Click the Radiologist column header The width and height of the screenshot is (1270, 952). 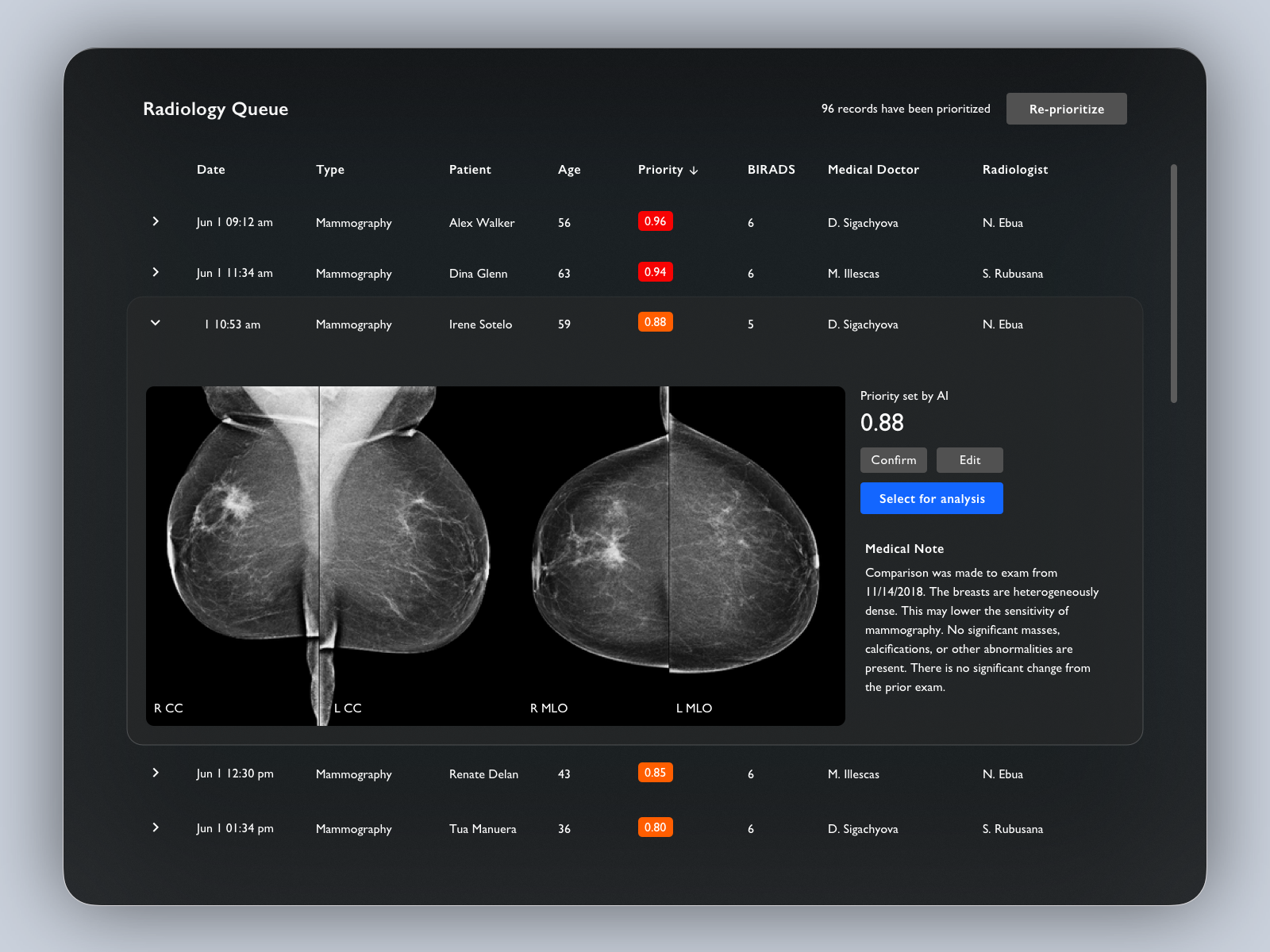pyautogui.click(x=1014, y=170)
